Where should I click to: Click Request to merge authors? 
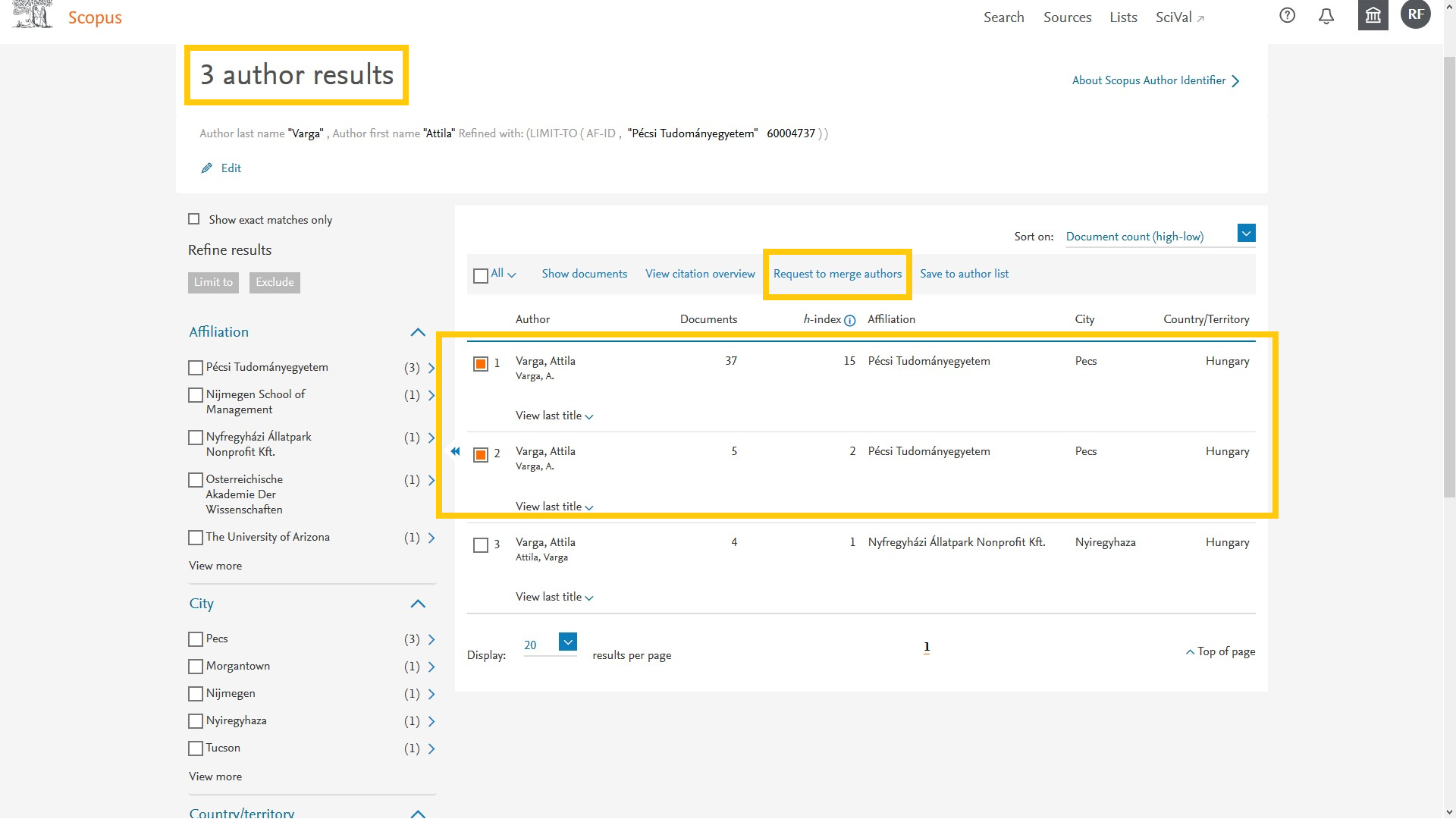click(x=837, y=274)
